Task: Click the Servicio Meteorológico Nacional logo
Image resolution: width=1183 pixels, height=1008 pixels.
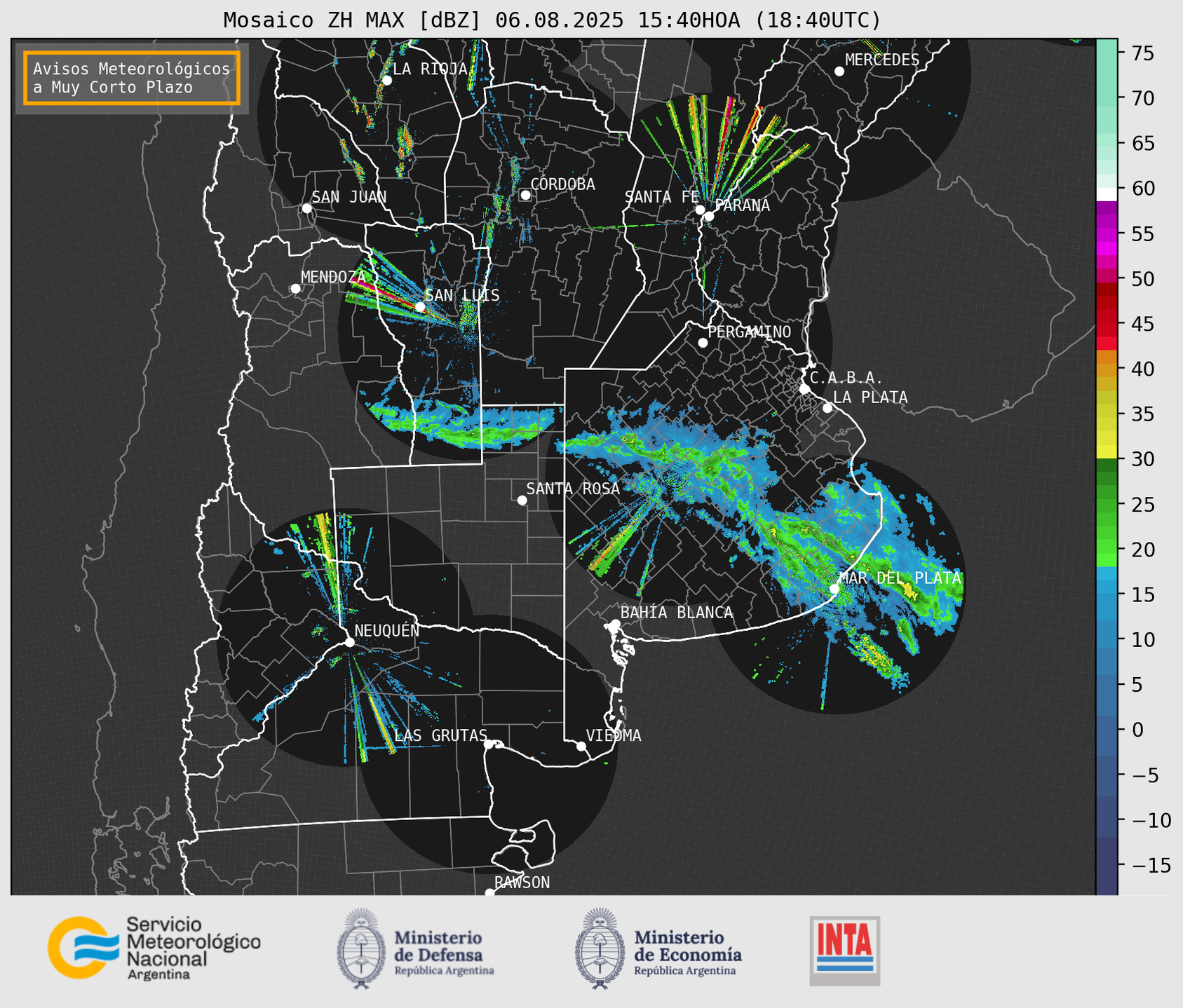Action: click(154, 948)
